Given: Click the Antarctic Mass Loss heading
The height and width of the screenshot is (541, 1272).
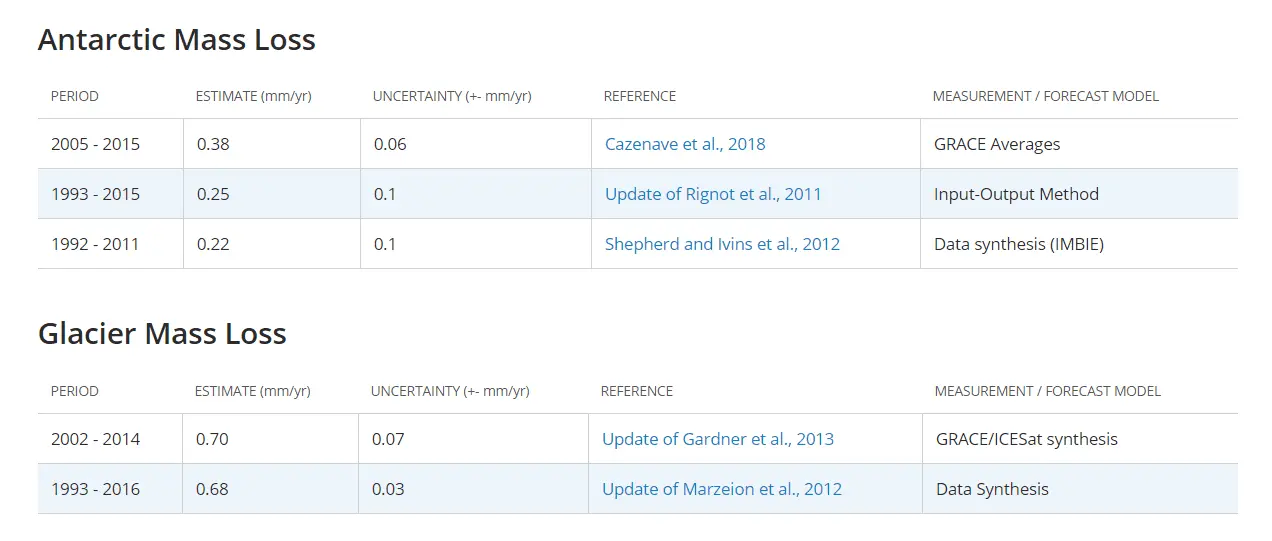Looking at the screenshot, I should (x=177, y=40).
